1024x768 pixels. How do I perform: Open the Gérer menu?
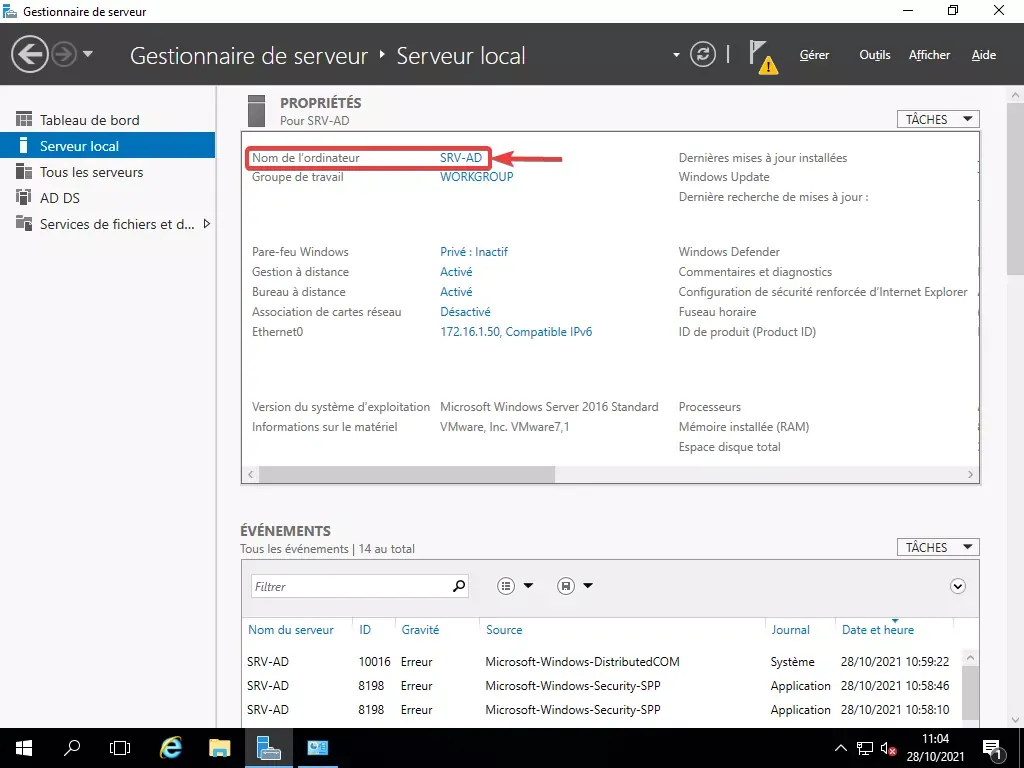pyautogui.click(x=813, y=55)
